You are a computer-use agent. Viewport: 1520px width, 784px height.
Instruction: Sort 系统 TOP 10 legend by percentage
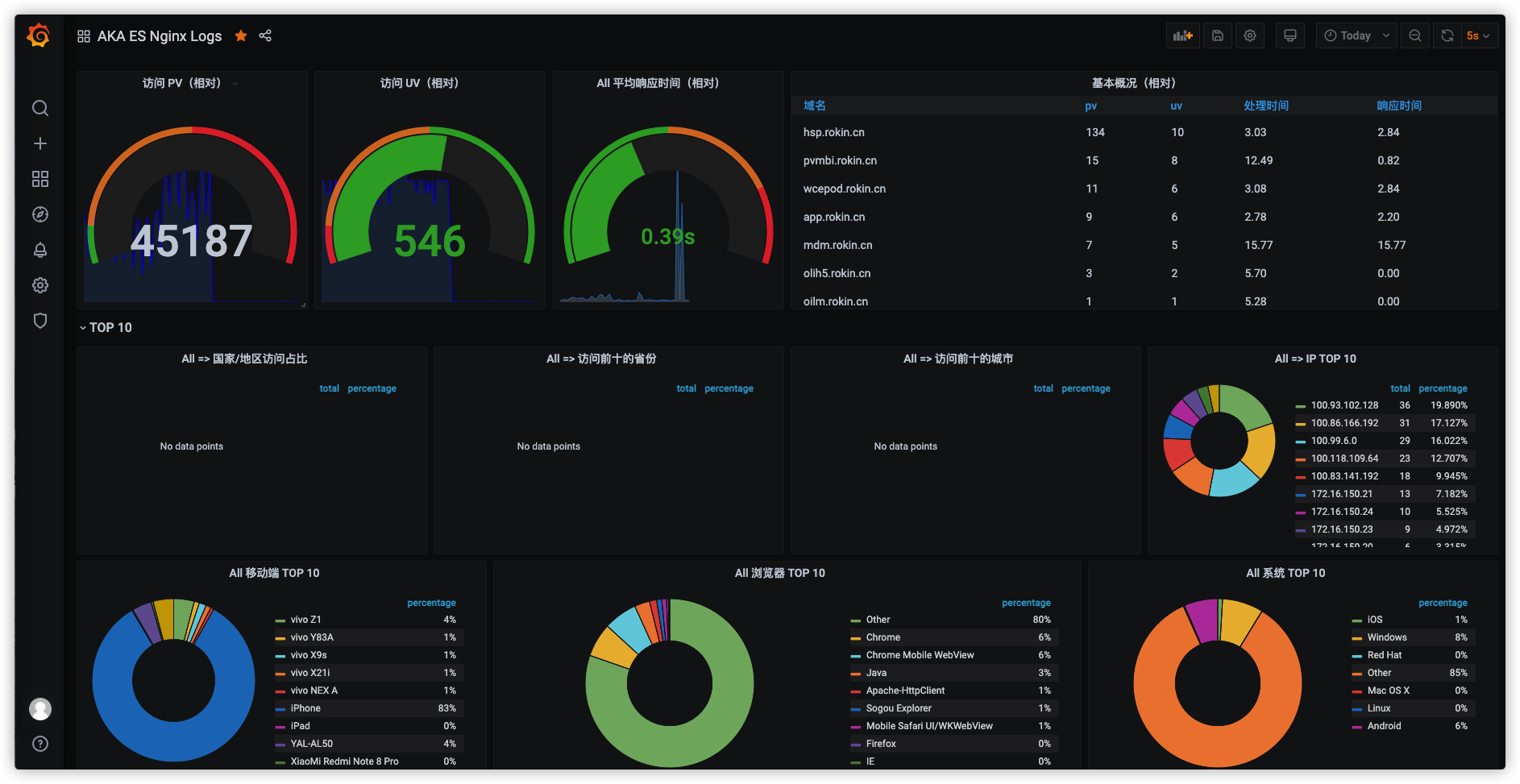coord(1443,603)
